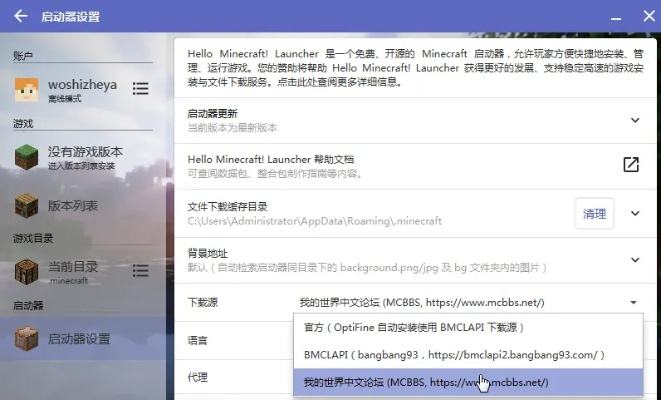Select 没有游戏版本 entry
Viewport: 661px width, 400px height.
[x=83, y=157]
